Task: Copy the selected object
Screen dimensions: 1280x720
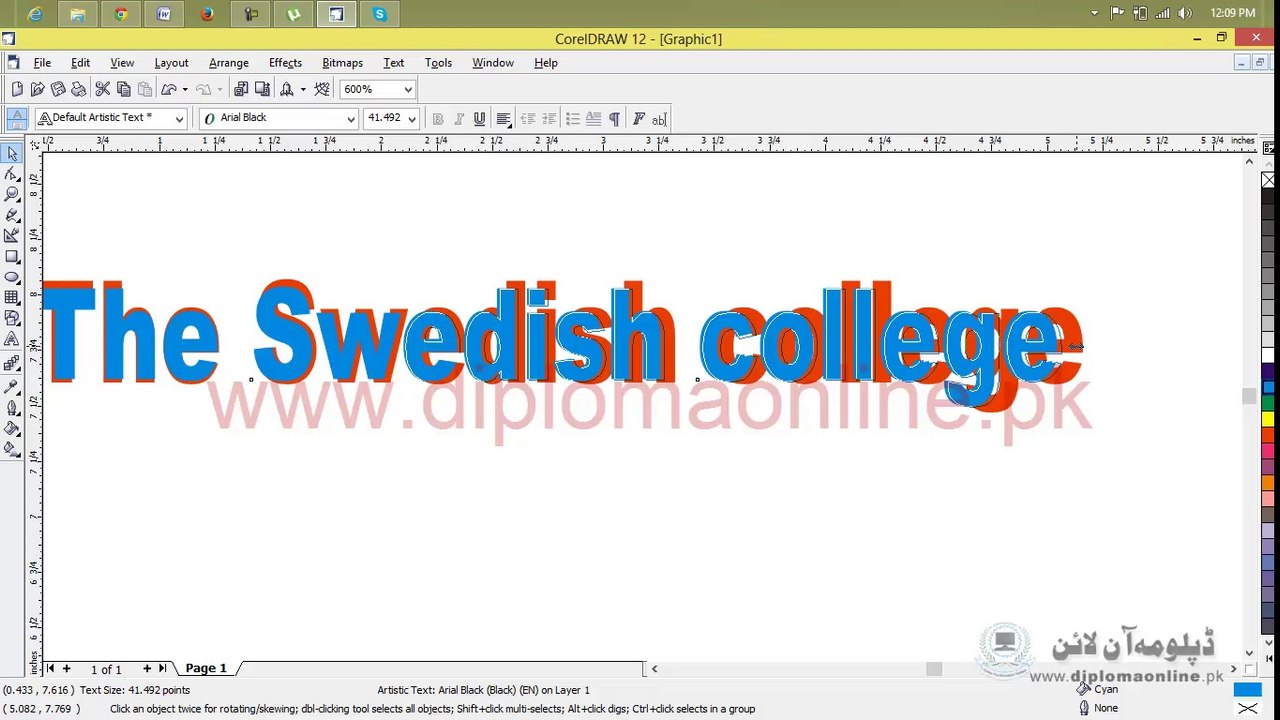Action: pos(123,89)
